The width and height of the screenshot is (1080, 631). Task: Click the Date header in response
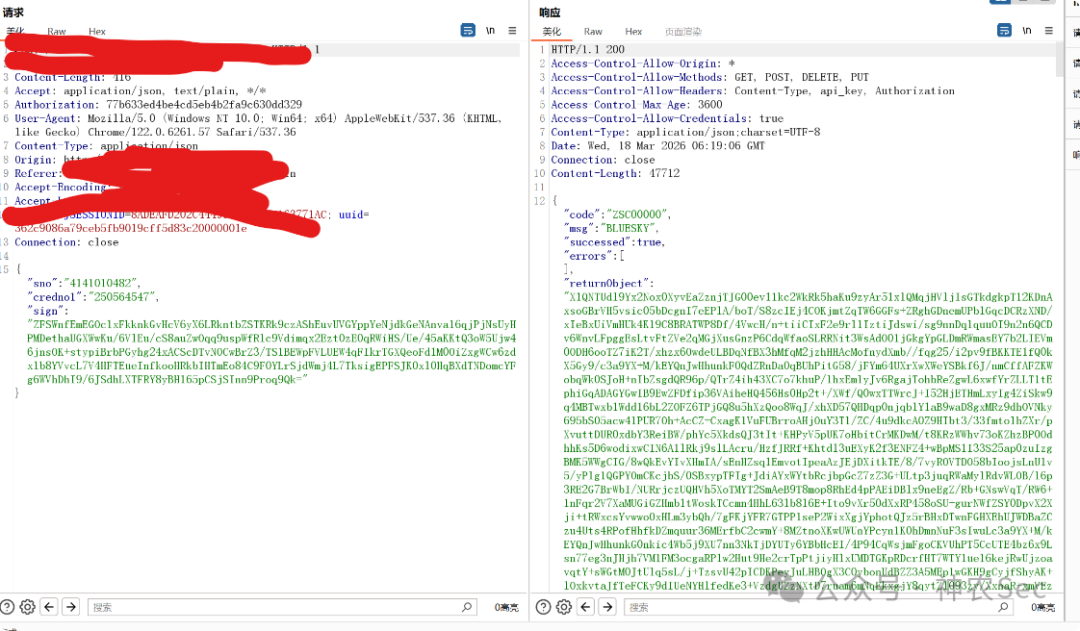[658, 146]
